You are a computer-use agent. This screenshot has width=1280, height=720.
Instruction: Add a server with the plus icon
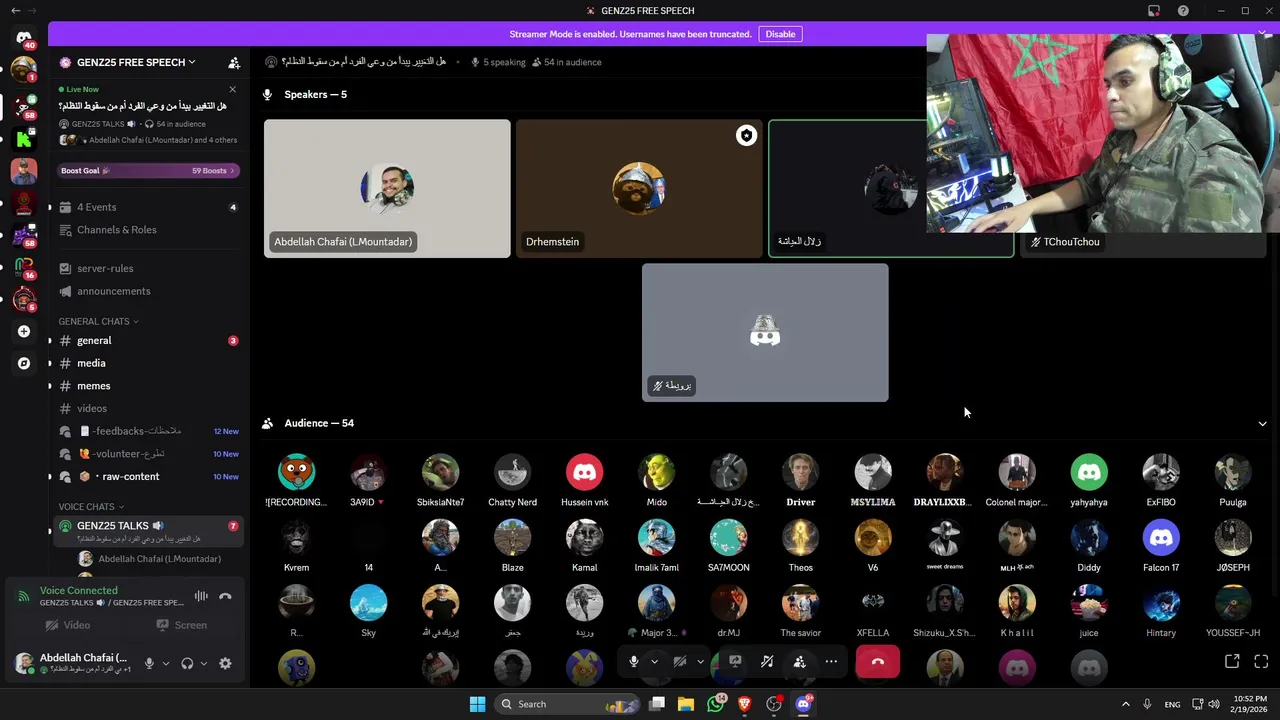click(24, 331)
